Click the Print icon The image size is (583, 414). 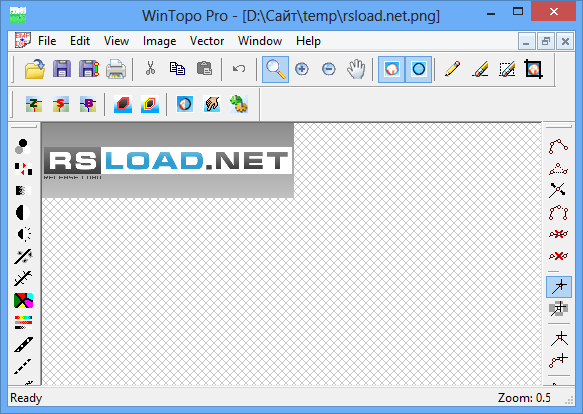tap(116, 69)
